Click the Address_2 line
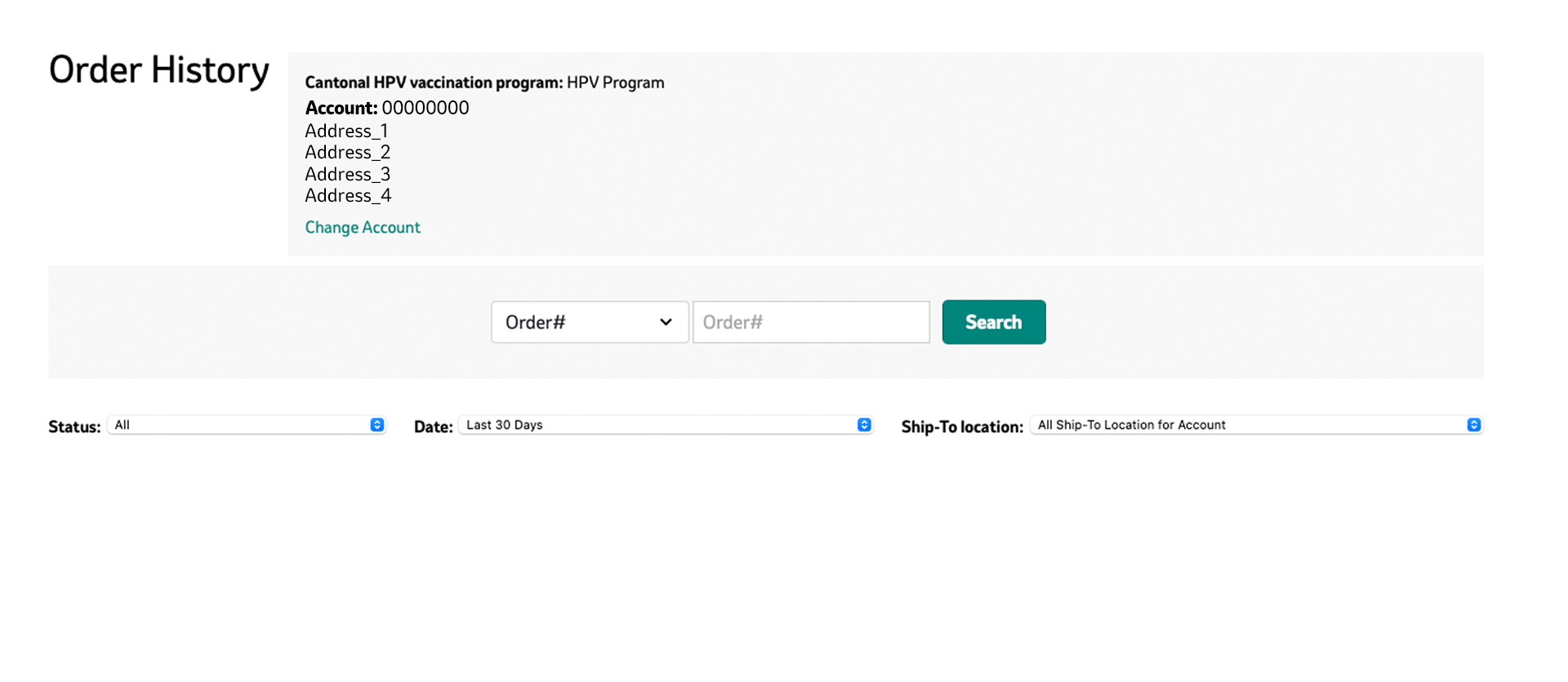This screenshot has width=1568, height=682. click(x=348, y=153)
